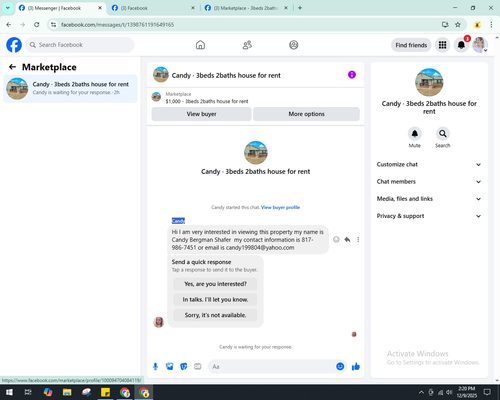
Task: Go to Facebook home via logo
Action: [x=14, y=45]
